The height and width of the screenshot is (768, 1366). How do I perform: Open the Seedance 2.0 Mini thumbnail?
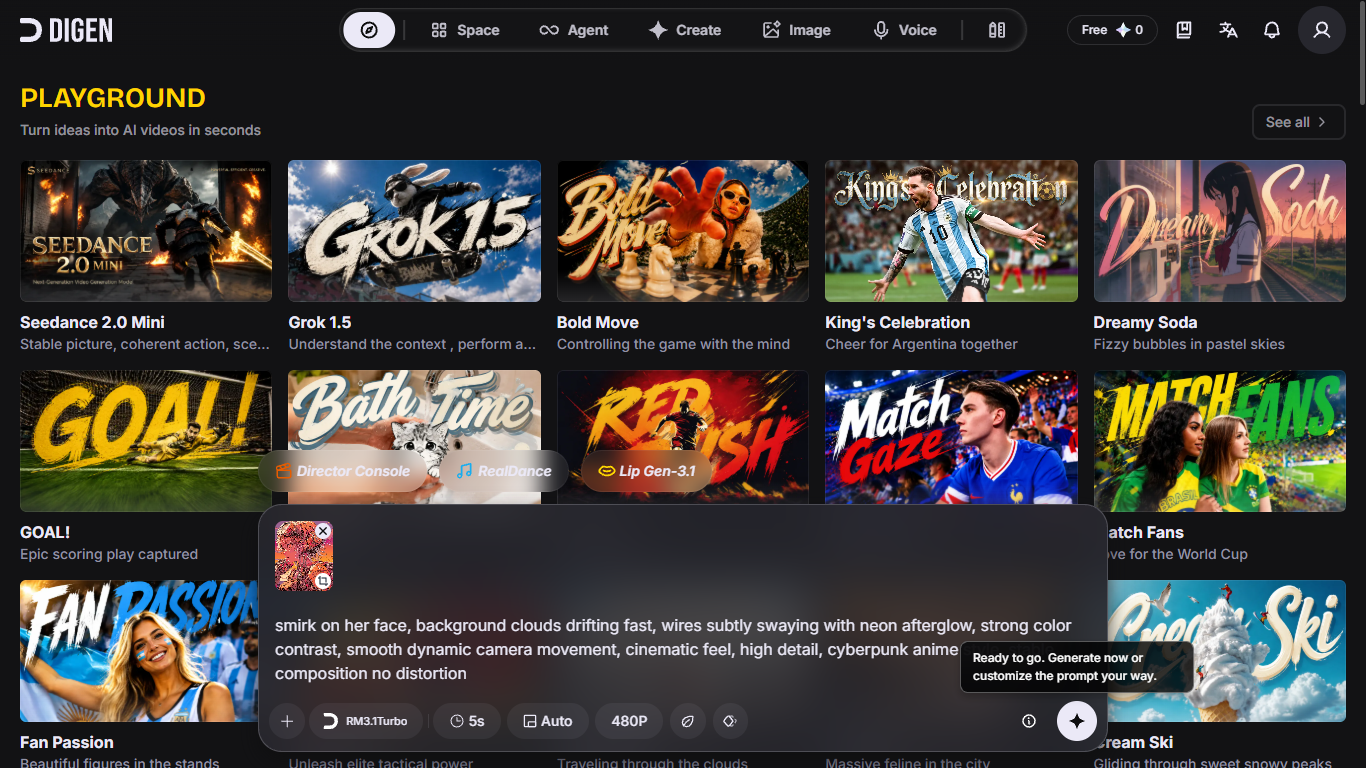point(146,231)
